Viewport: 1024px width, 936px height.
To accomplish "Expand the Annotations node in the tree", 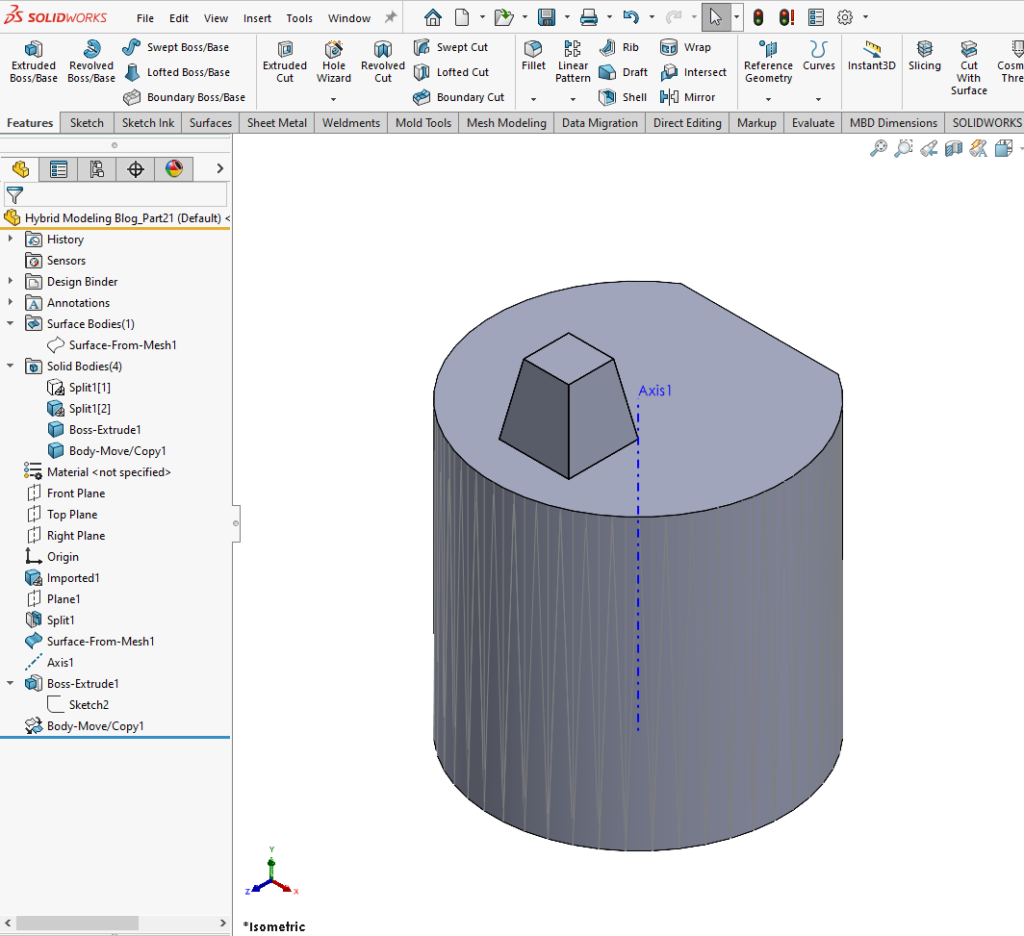I will [12, 302].
